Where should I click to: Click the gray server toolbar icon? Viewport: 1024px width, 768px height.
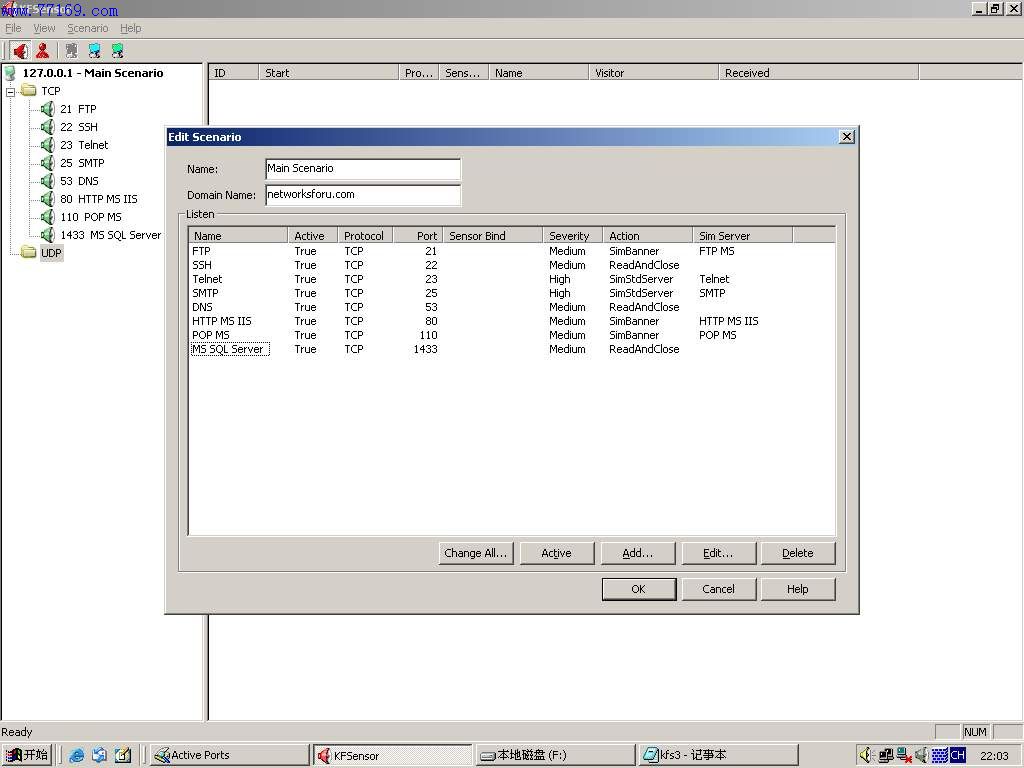pos(71,50)
